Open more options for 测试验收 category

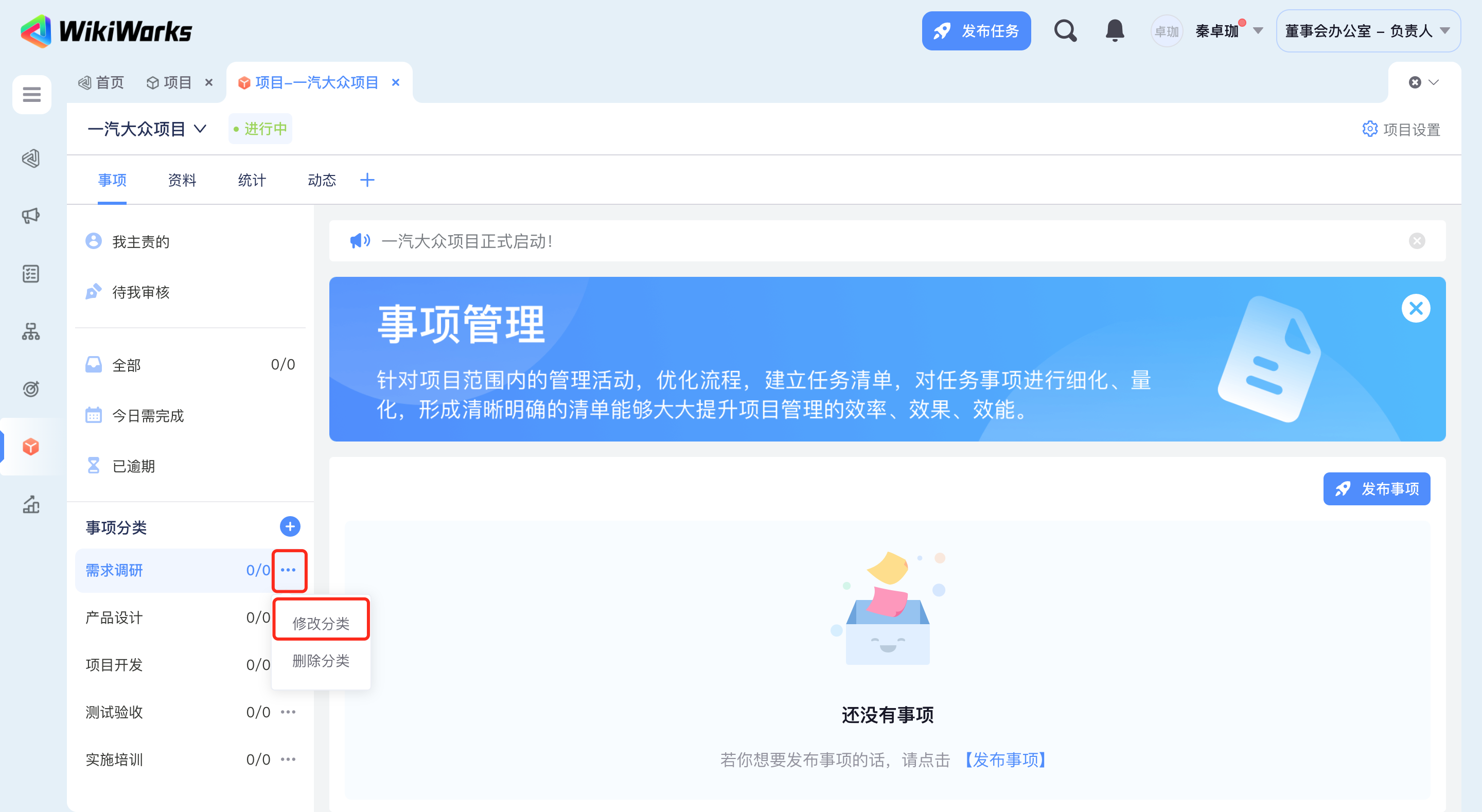pos(288,713)
